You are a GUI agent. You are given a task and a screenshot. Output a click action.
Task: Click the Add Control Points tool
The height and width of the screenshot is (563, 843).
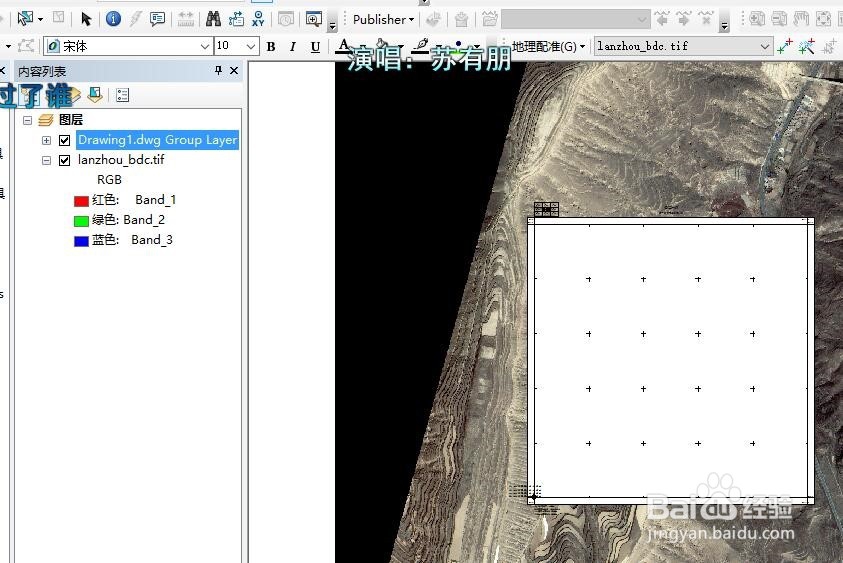pos(785,46)
